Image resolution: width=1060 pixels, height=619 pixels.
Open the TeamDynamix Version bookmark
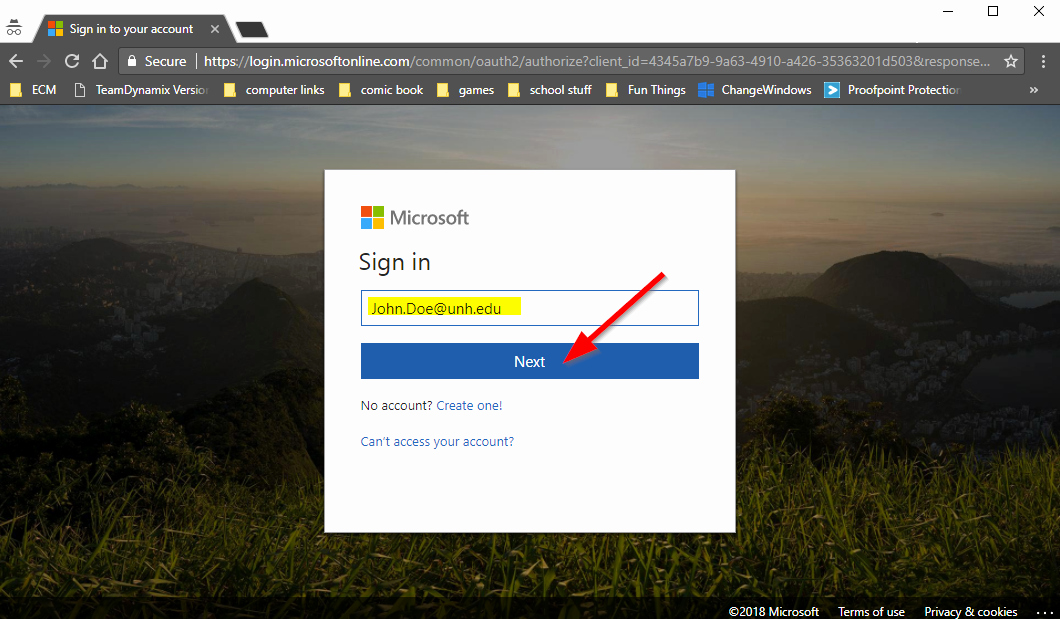click(x=141, y=90)
